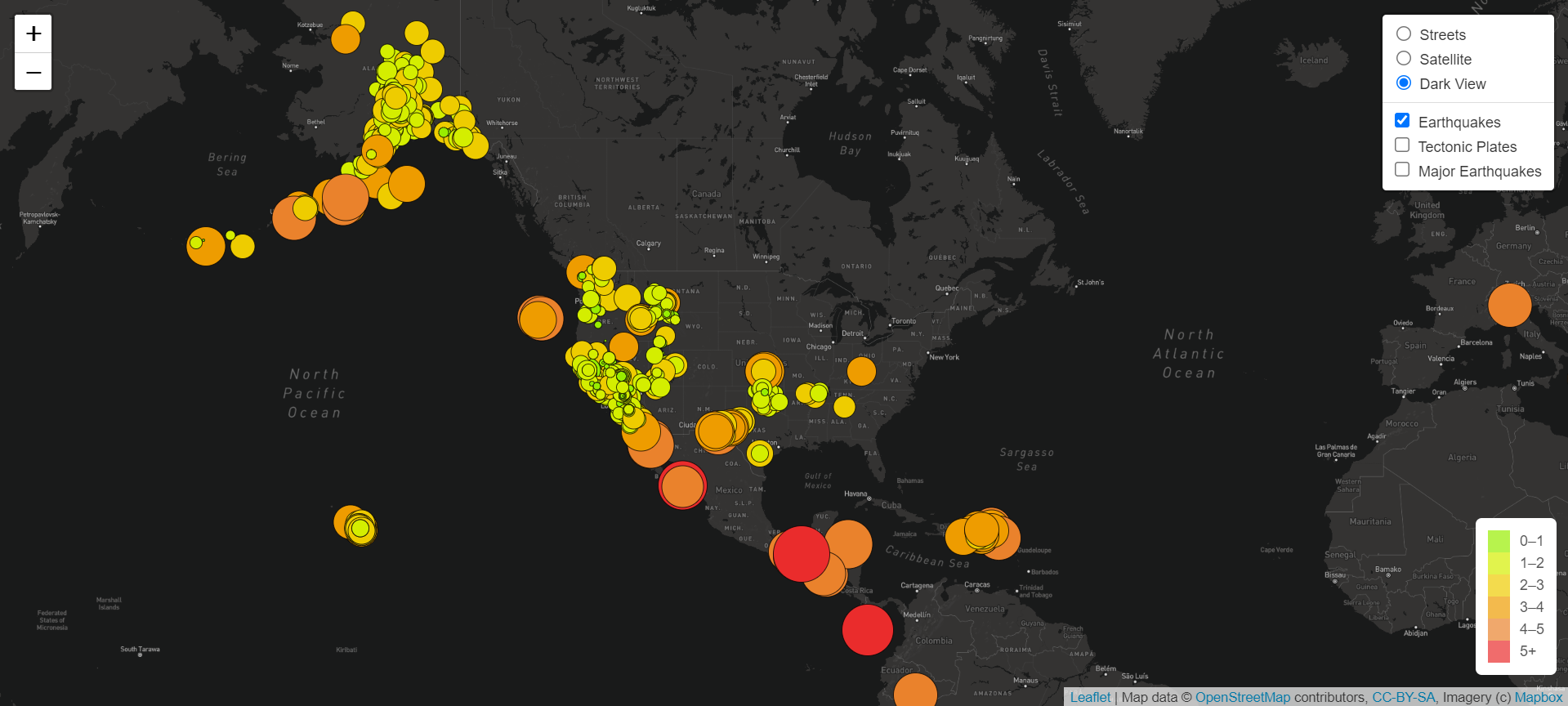Click the large red marker near Guatemala
Viewport: 1568px width, 706px height.
801,554
